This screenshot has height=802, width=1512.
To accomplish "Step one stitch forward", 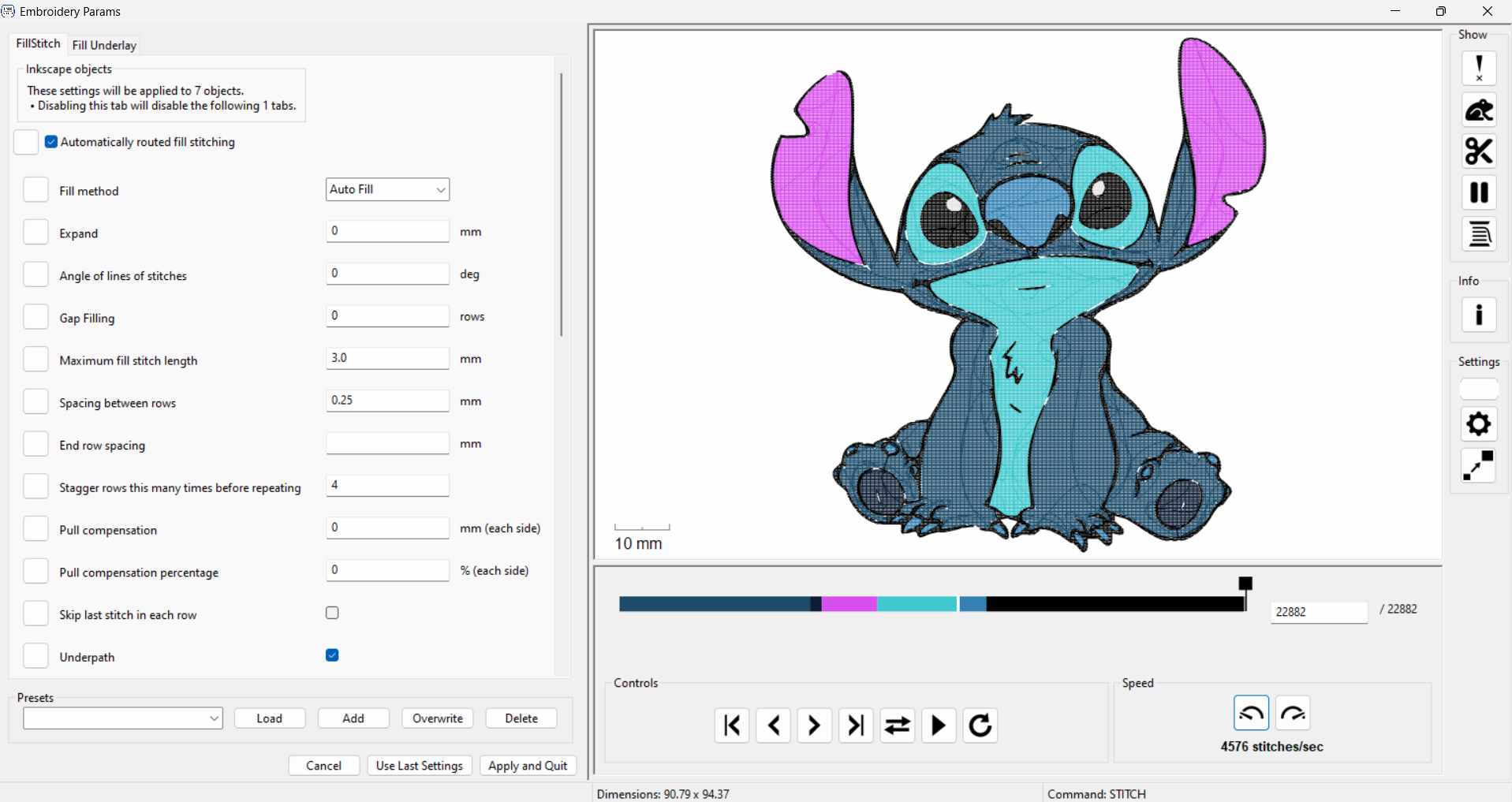I will (814, 726).
